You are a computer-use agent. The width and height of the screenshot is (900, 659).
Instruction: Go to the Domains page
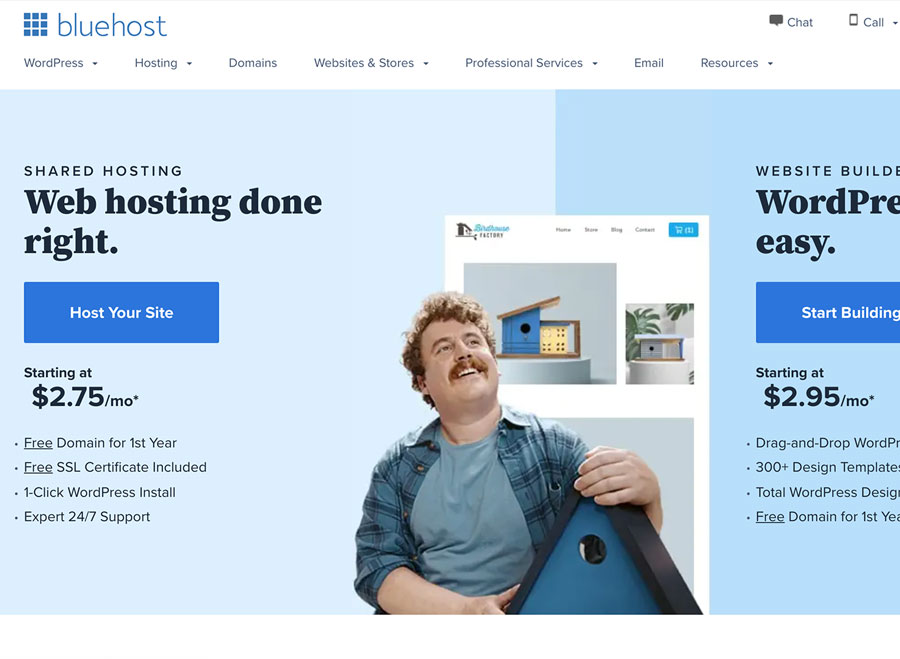coord(253,63)
